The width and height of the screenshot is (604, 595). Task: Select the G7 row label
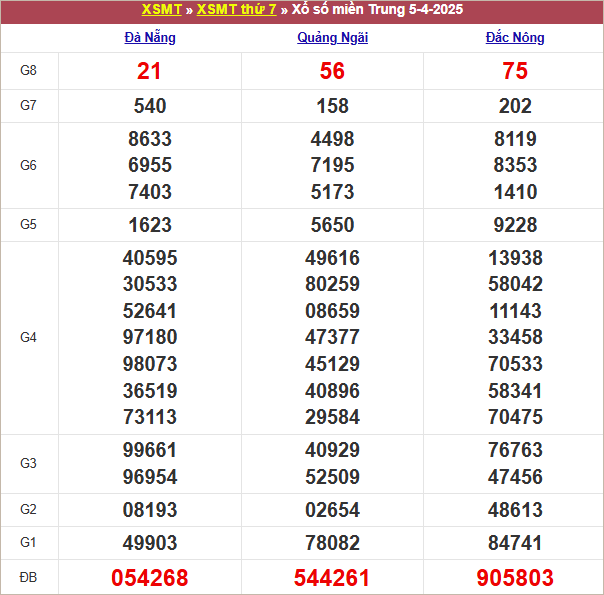pos(29,106)
